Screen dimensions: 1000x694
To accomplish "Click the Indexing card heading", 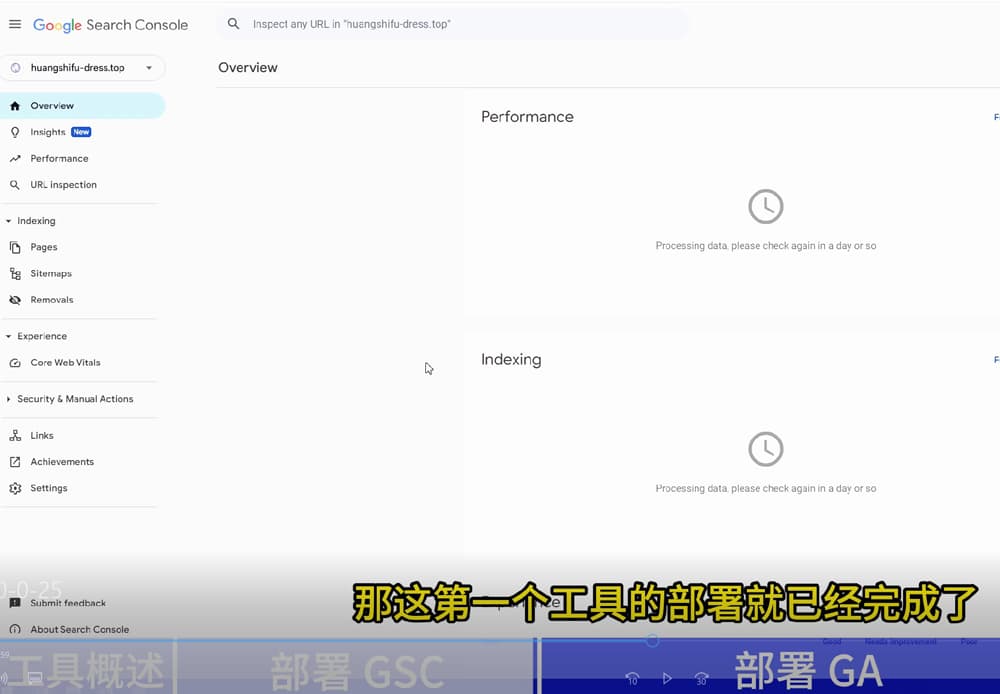I will click(x=511, y=360).
